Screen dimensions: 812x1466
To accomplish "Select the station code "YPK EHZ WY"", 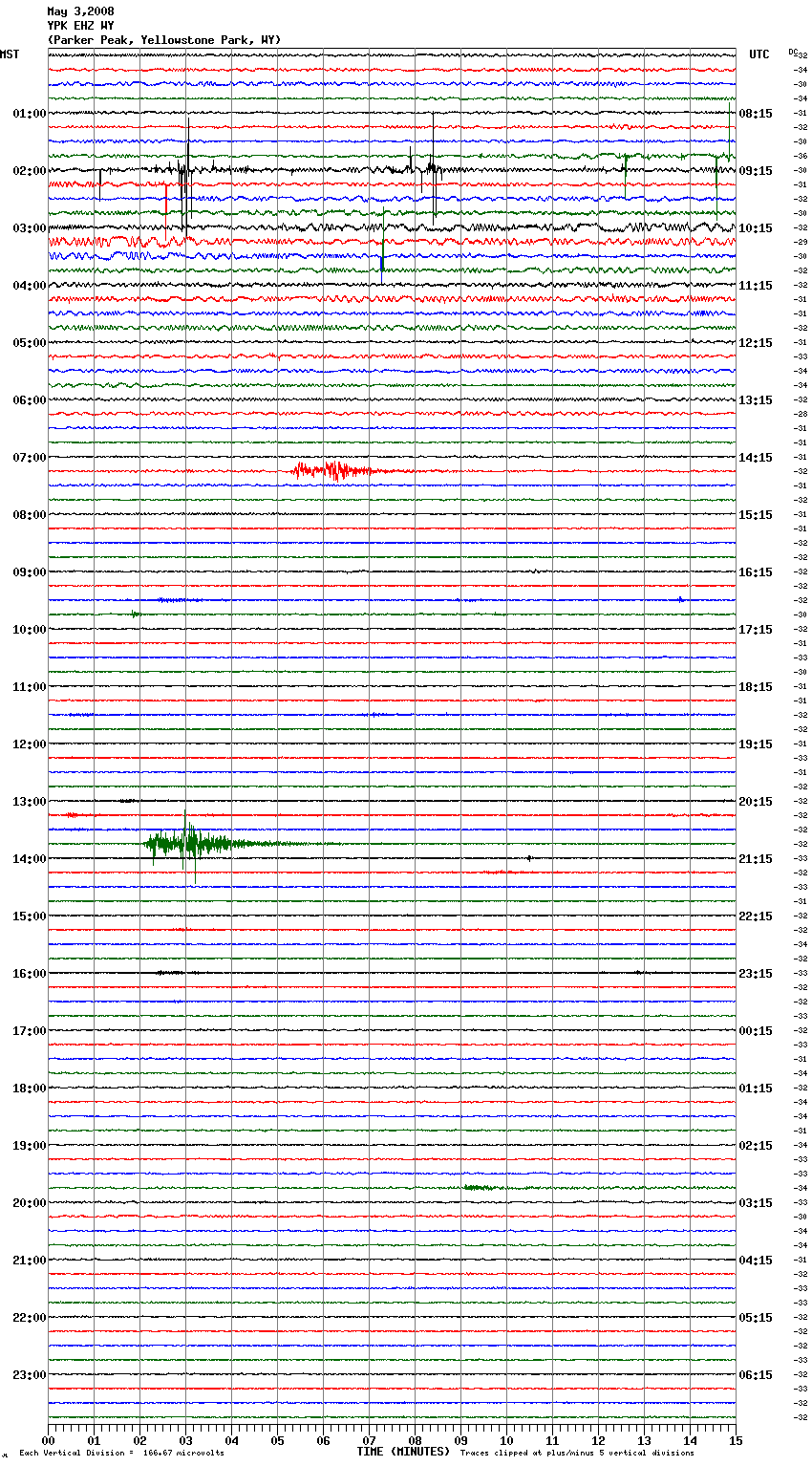I will click(80, 26).
